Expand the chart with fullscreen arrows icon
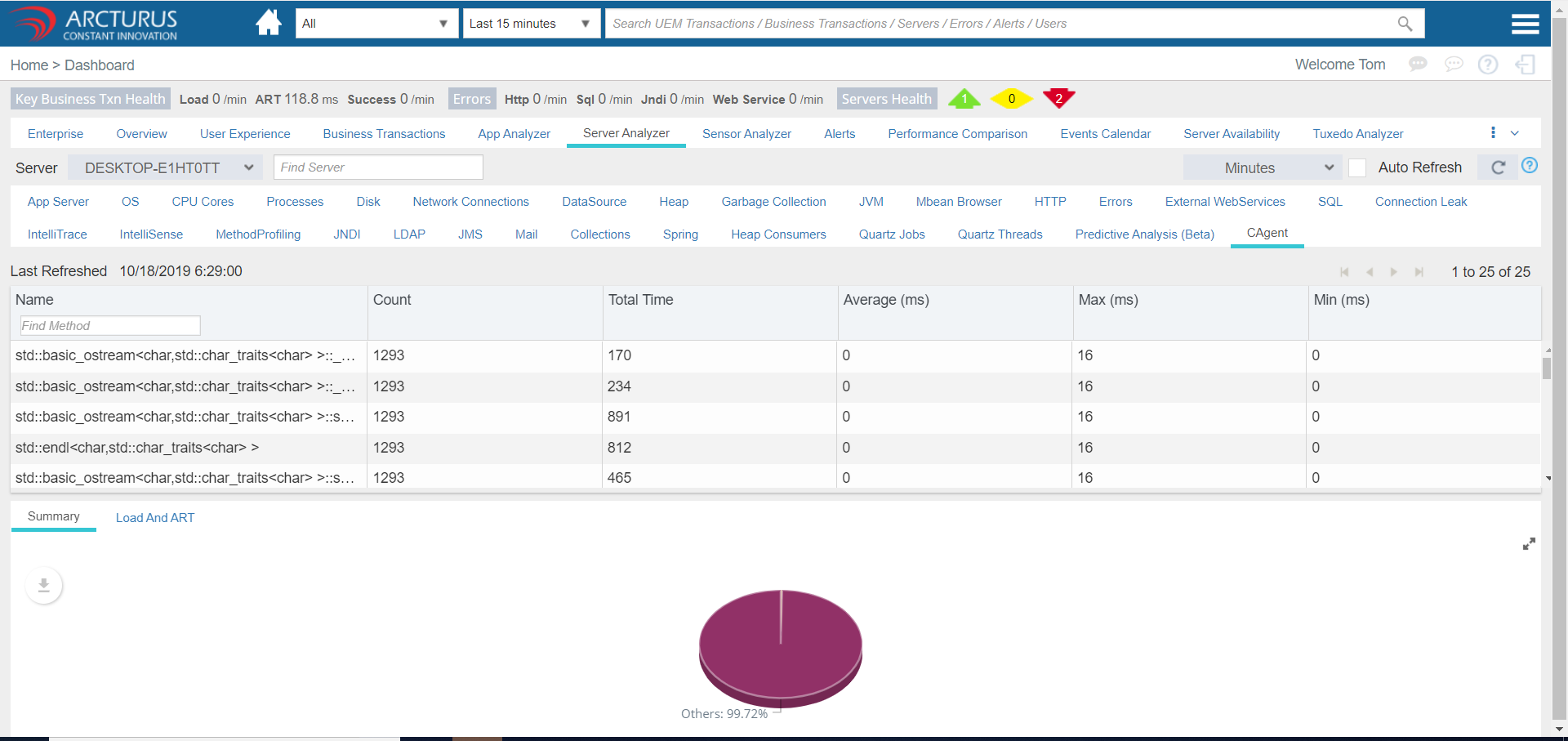The image size is (1568, 741). click(x=1529, y=544)
